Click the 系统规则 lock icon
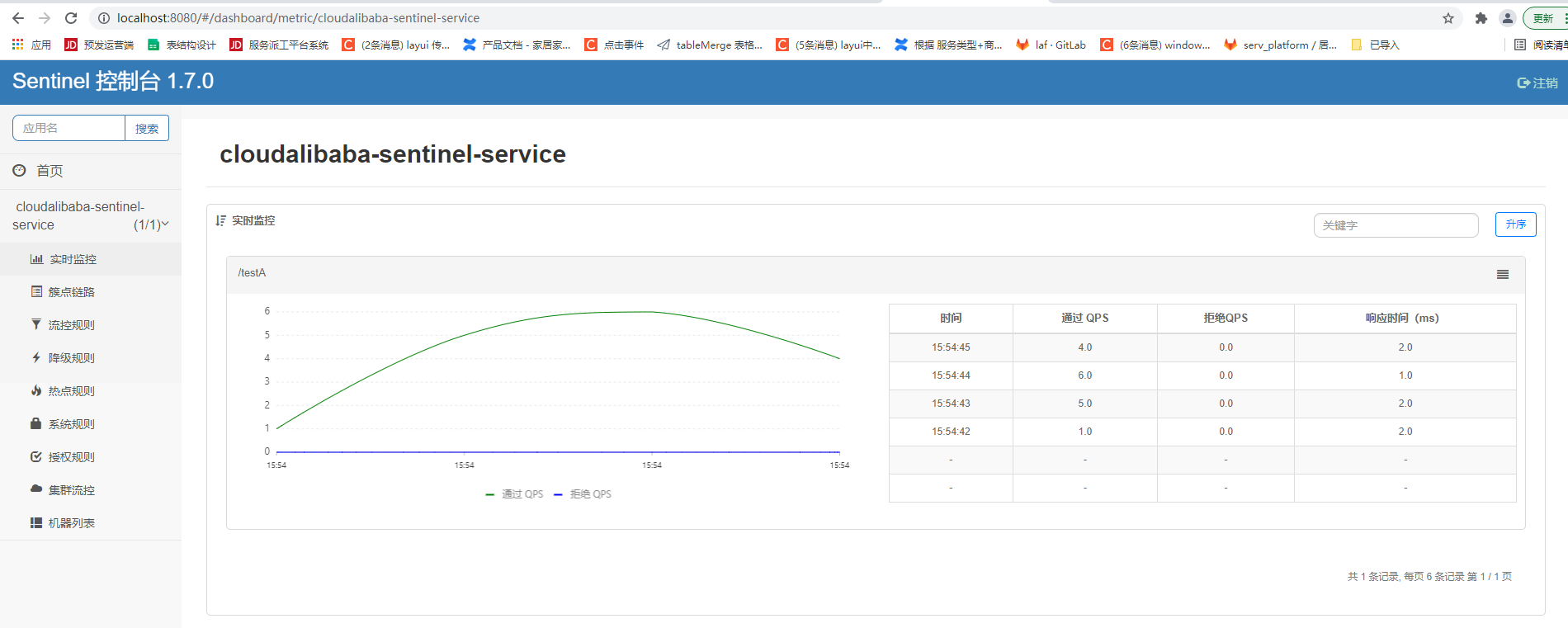Screen dimensions: 1568x628 [35, 423]
